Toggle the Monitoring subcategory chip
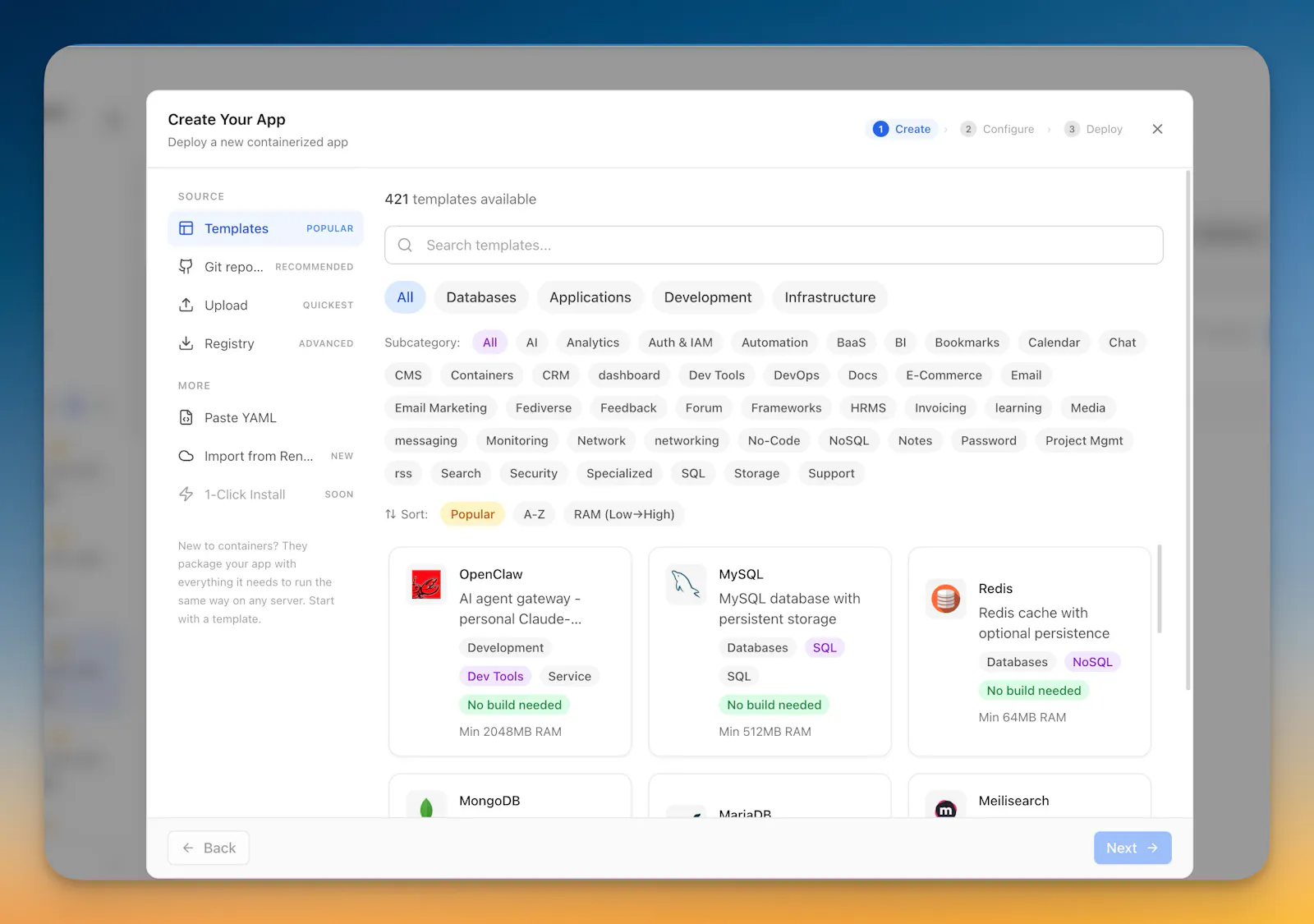Image resolution: width=1314 pixels, height=924 pixels. pos(517,441)
